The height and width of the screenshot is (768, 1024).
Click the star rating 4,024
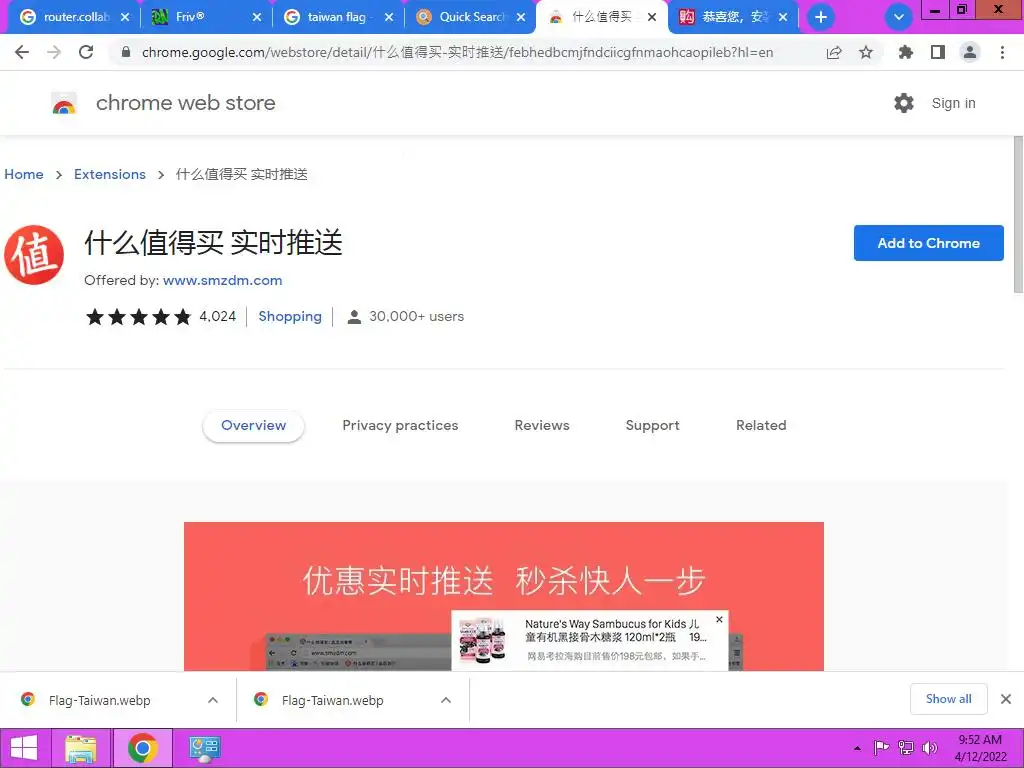161,317
